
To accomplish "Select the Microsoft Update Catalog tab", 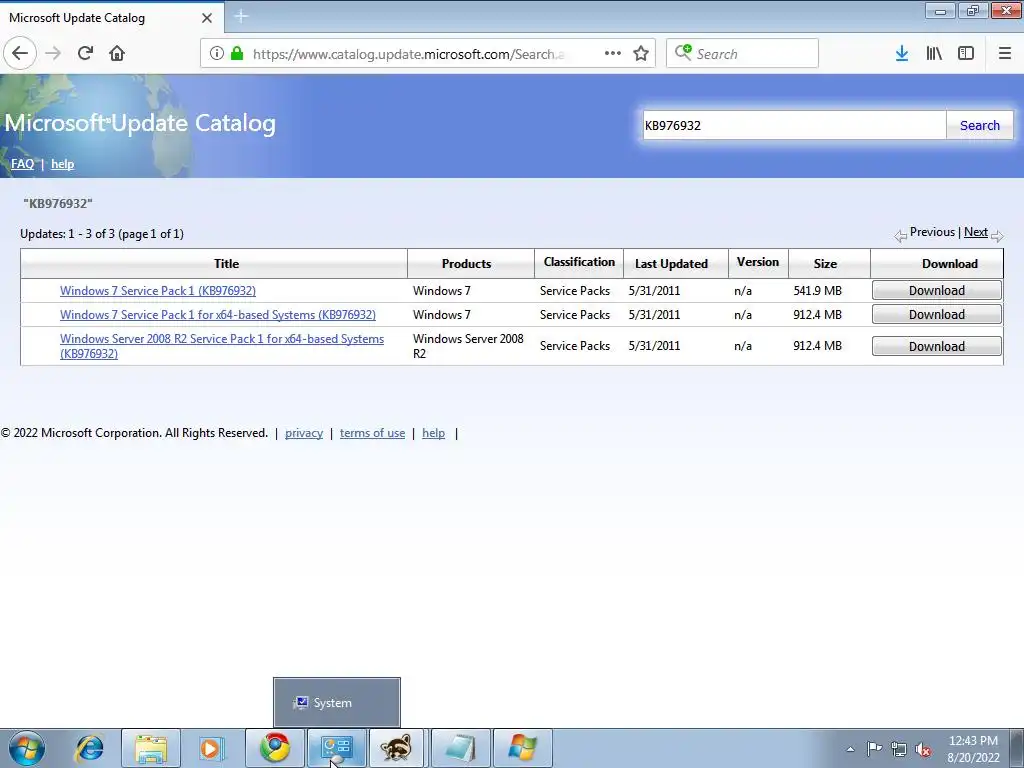I will [x=111, y=18].
